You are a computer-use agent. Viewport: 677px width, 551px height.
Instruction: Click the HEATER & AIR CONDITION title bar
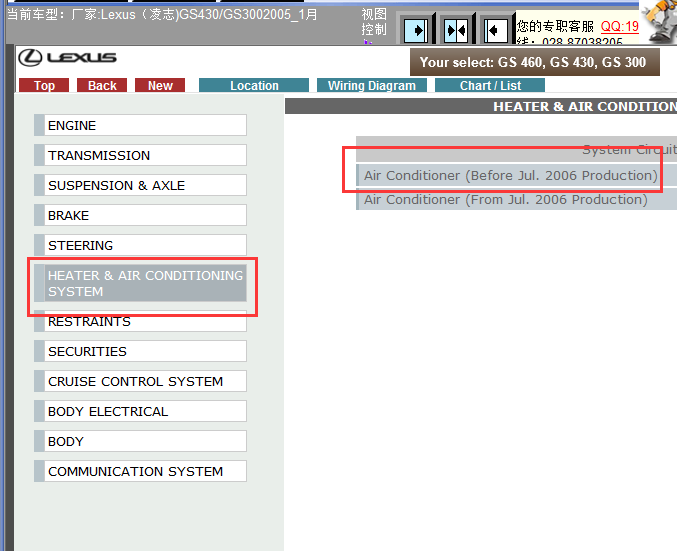coord(481,107)
